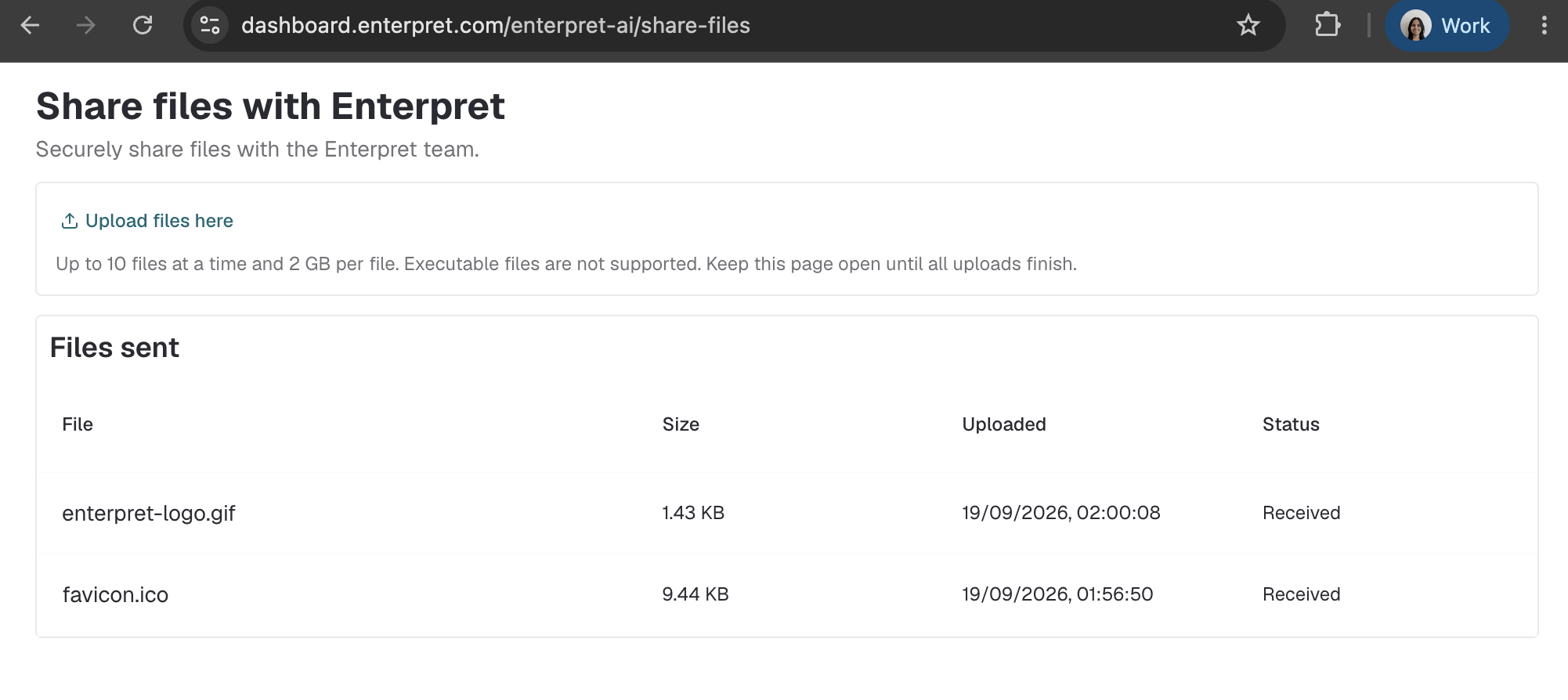Click the upload arrow icon
The width and height of the screenshot is (1568, 700).
(x=70, y=221)
